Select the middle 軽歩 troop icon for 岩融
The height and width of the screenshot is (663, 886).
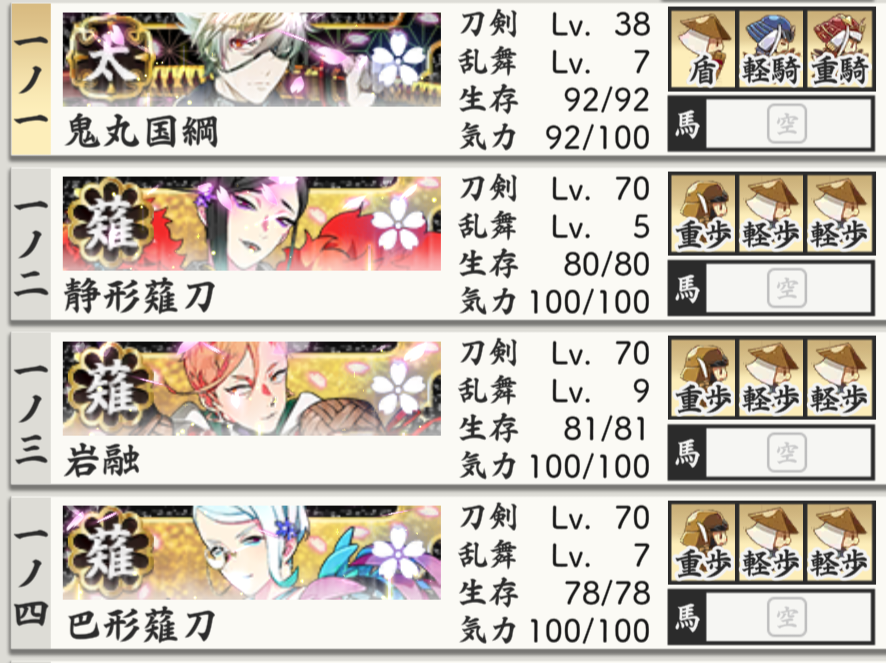click(x=771, y=378)
